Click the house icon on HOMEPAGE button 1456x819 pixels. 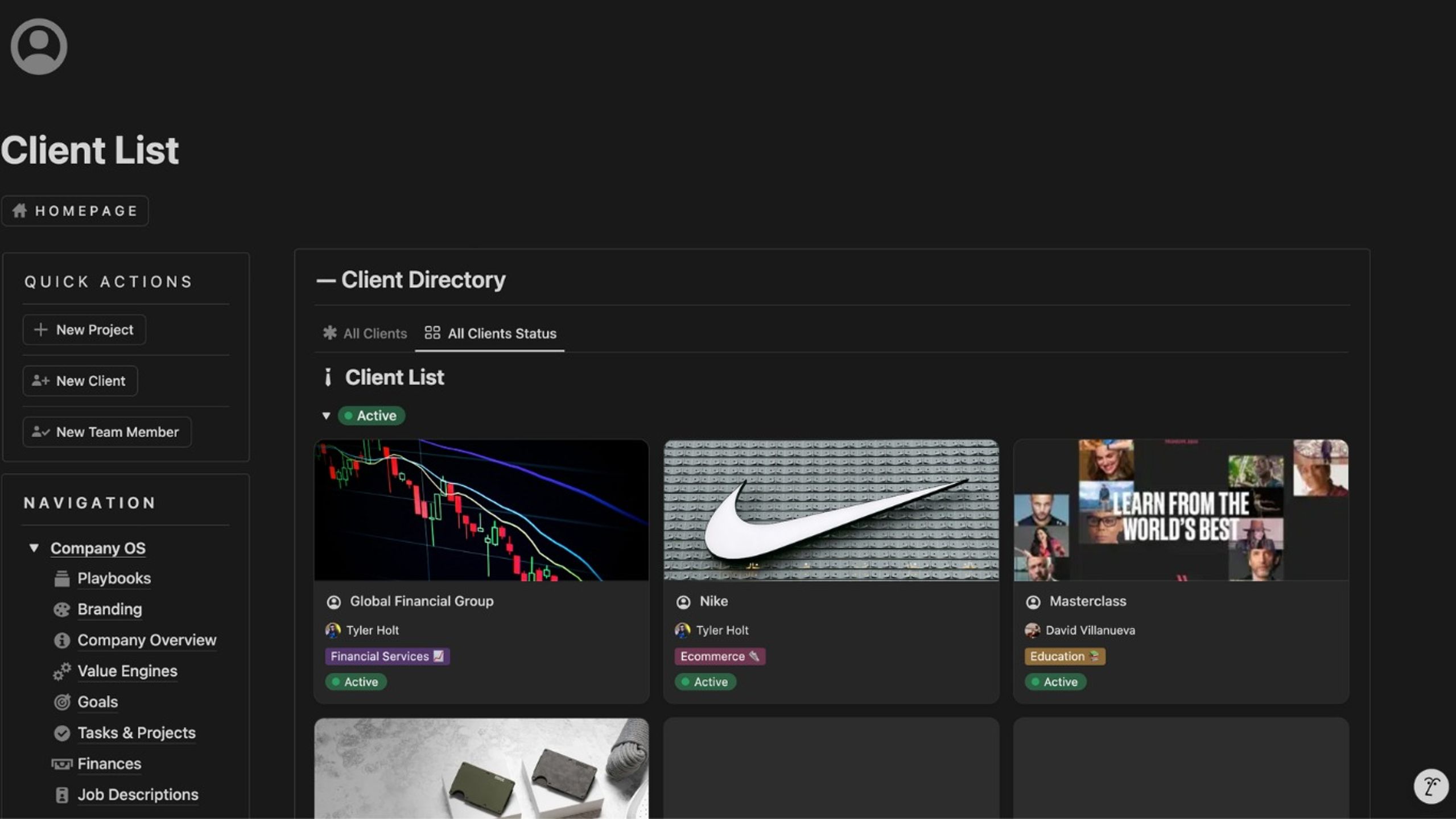click(20, 211)
